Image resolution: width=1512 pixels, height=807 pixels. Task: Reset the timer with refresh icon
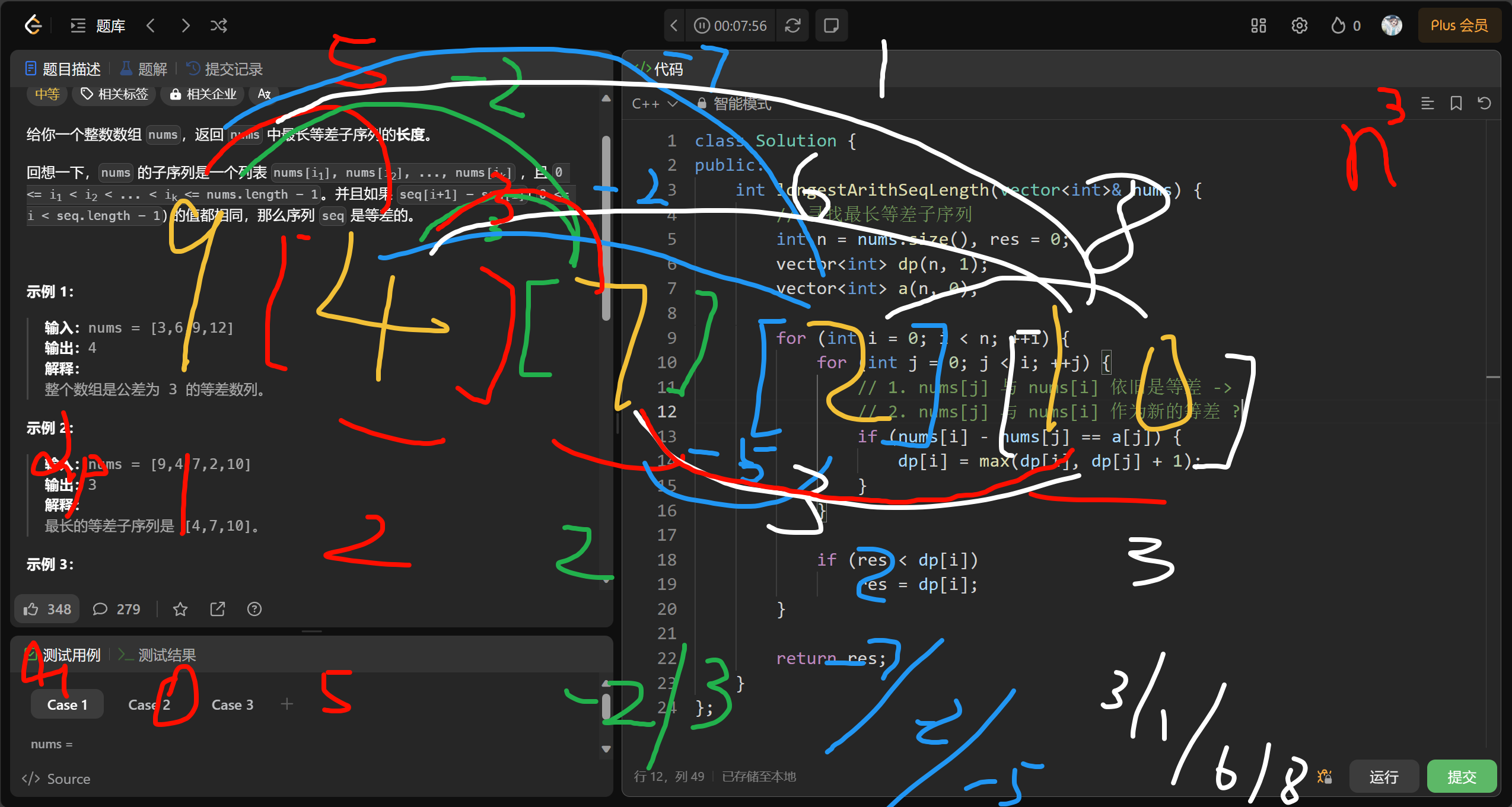click(x=792, y=25)
